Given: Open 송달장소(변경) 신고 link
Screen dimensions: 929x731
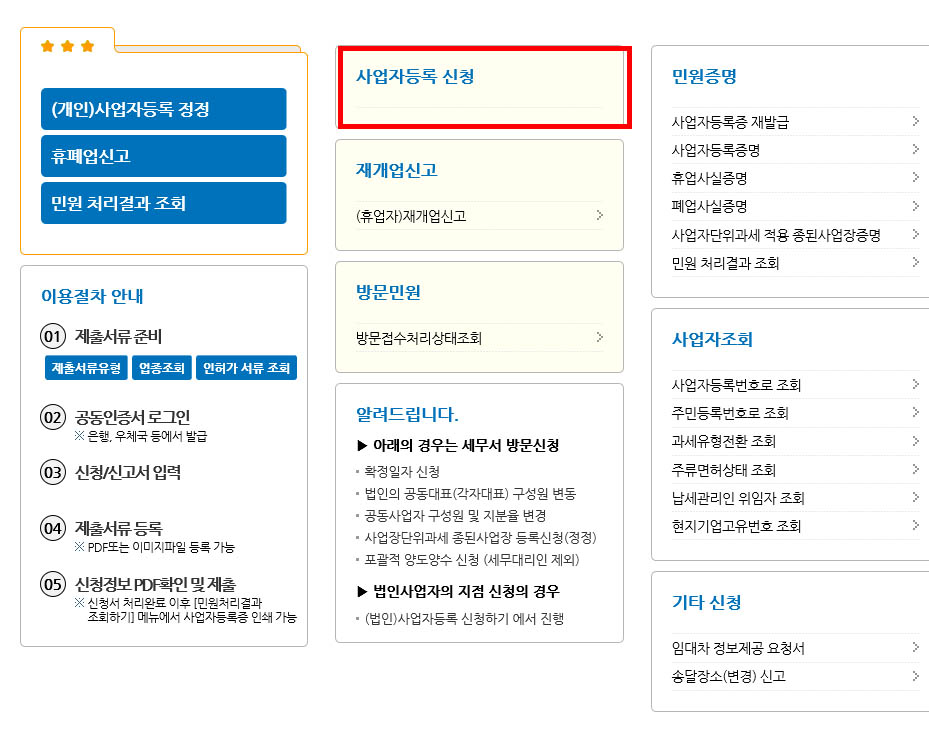Looking at the screenshot, I should tap(729, 677).
